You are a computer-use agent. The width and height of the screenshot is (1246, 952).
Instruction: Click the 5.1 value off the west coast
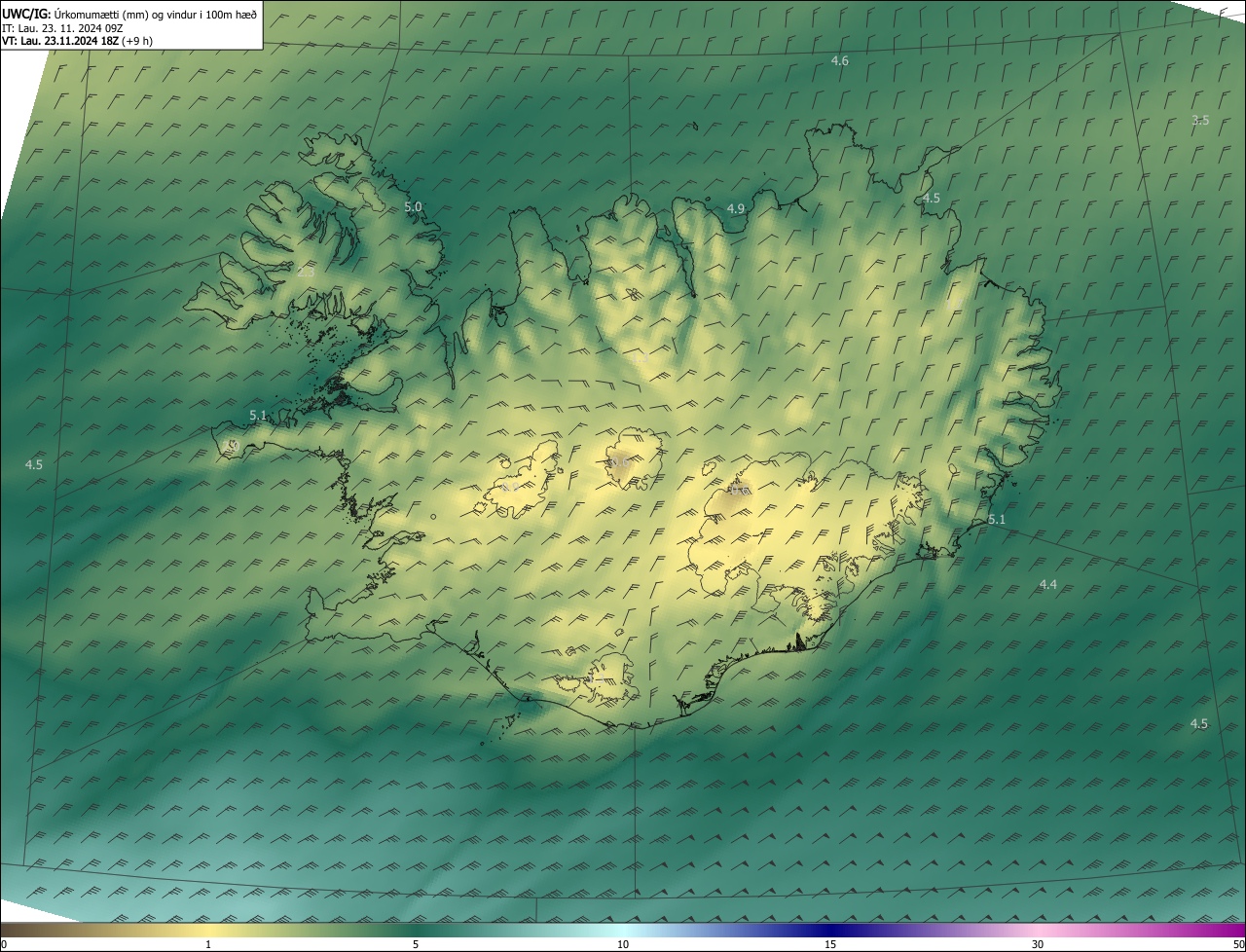[x=258, y=415]
